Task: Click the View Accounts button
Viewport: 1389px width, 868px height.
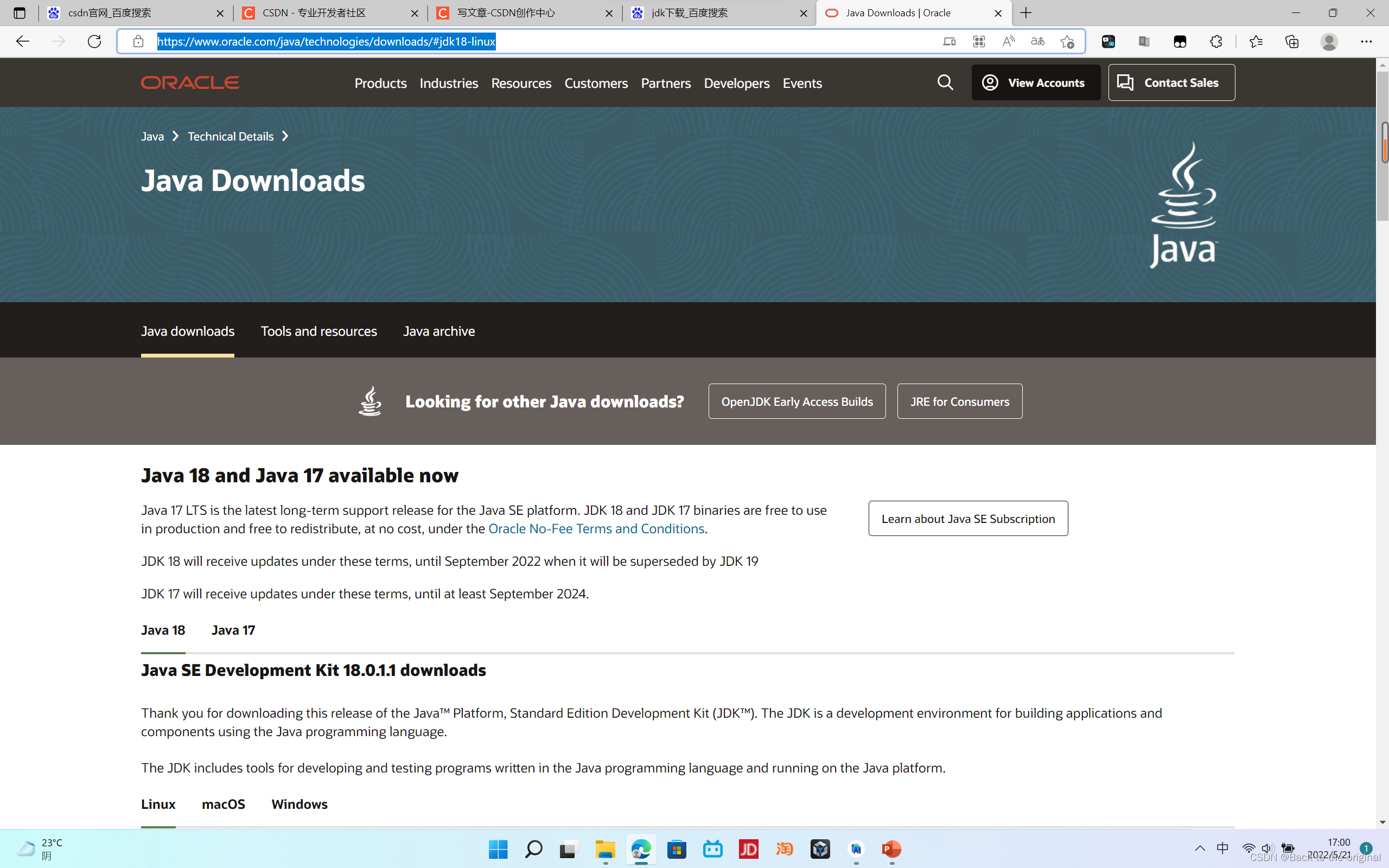Action: coord(1035,82)
